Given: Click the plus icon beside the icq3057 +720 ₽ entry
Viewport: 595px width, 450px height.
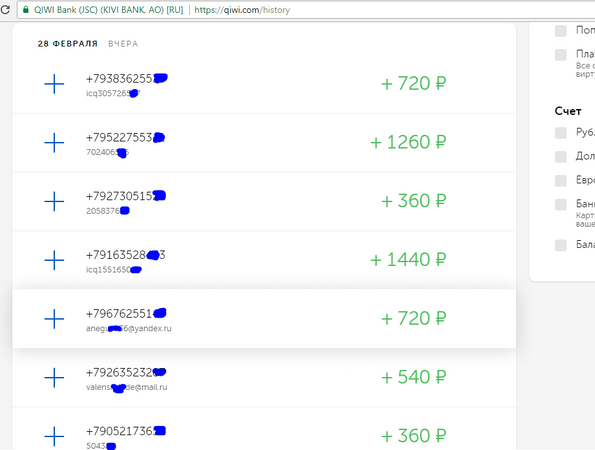Looking at the screenshot, I should coord(54,84).
